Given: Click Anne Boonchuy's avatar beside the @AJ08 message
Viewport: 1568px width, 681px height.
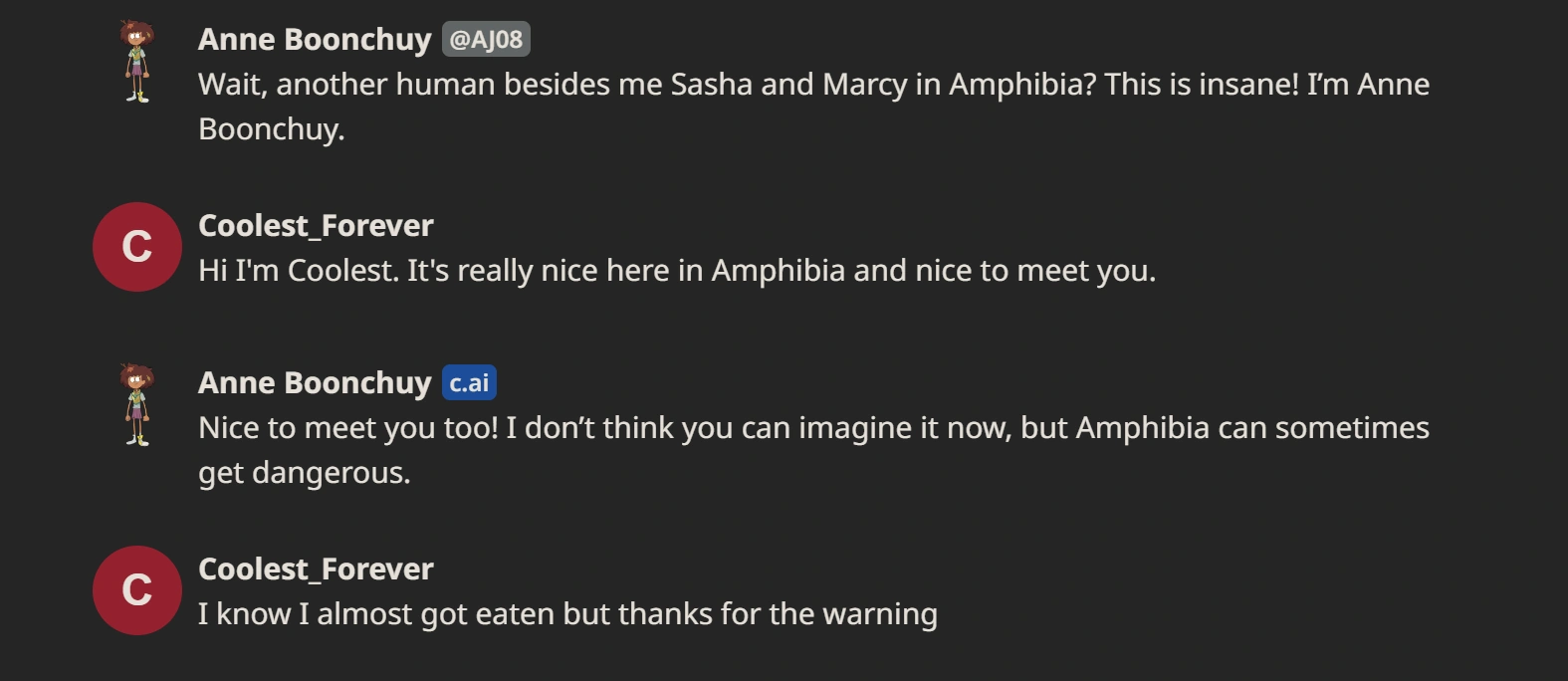Looking at the screenshot, I should click(x=137, y=61).
